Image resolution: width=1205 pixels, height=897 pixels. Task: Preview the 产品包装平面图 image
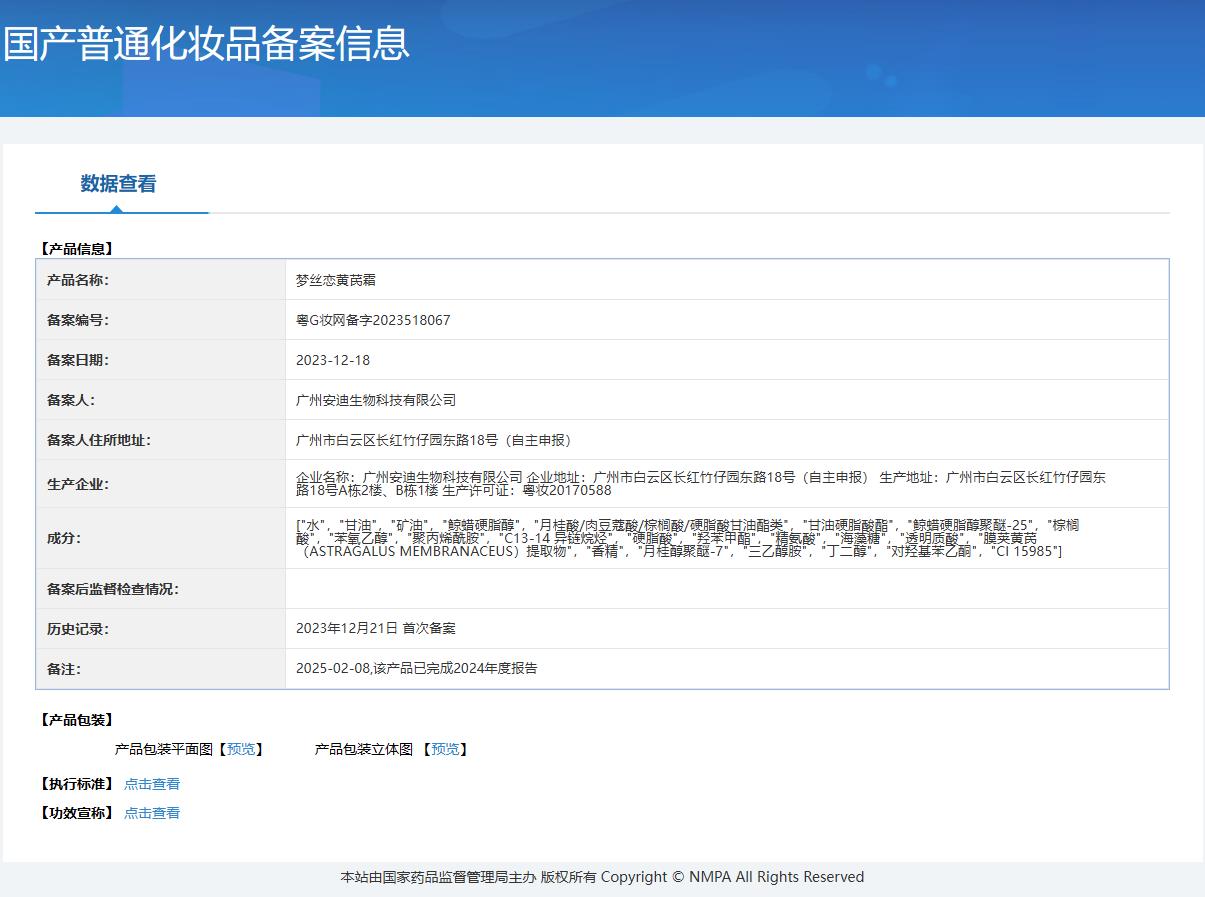[x=240, y=749]
